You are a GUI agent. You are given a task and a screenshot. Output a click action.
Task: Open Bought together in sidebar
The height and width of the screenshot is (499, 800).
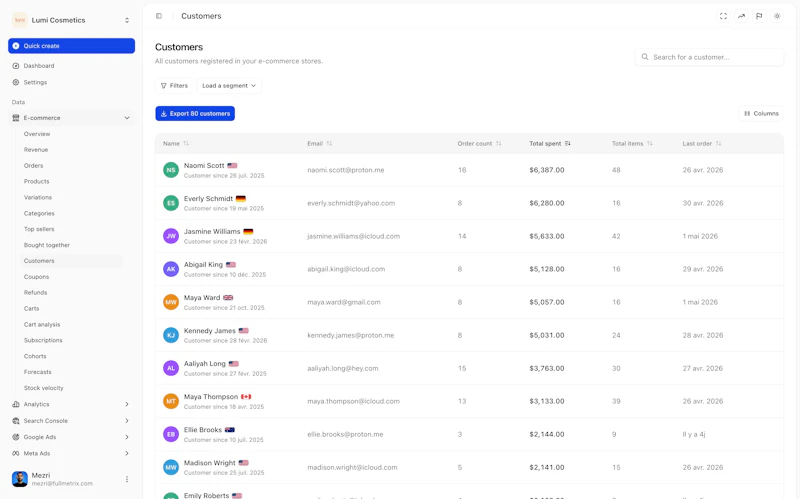(46, 245)
